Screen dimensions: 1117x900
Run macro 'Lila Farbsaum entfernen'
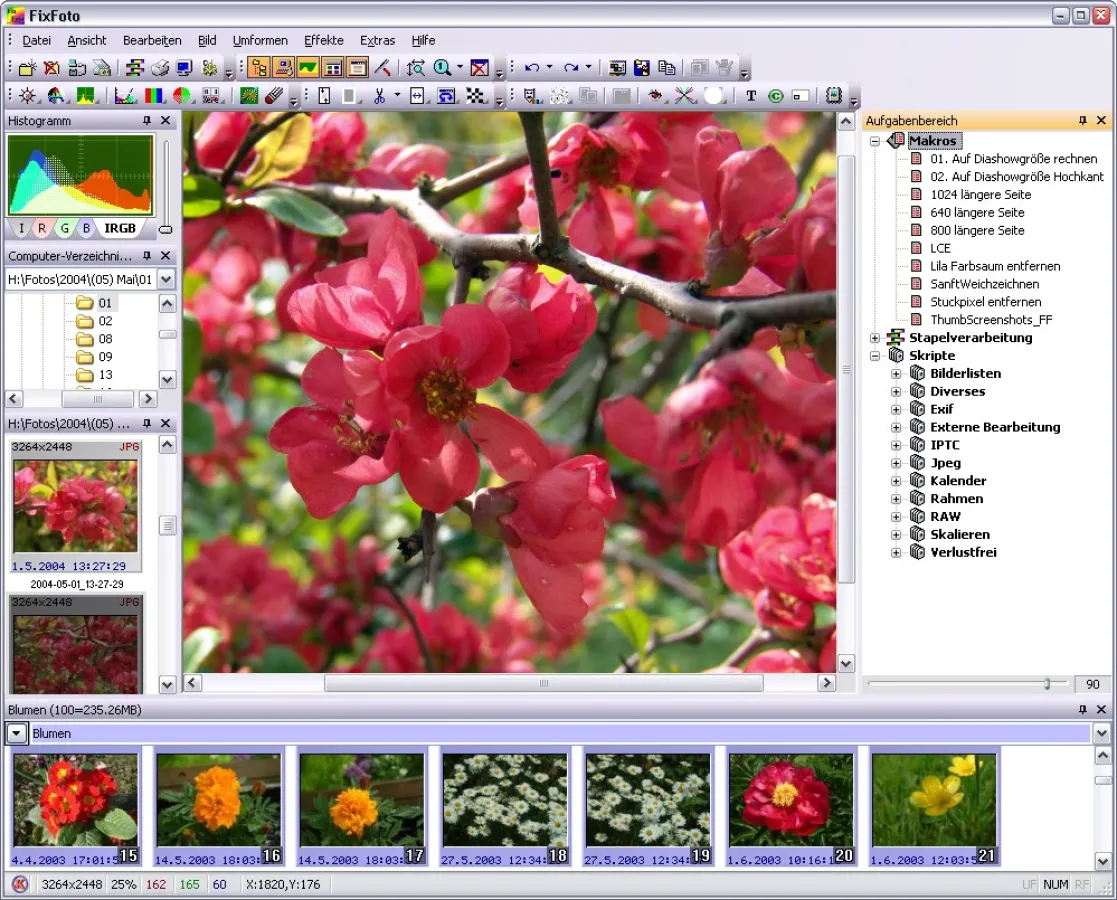point(995,266)
